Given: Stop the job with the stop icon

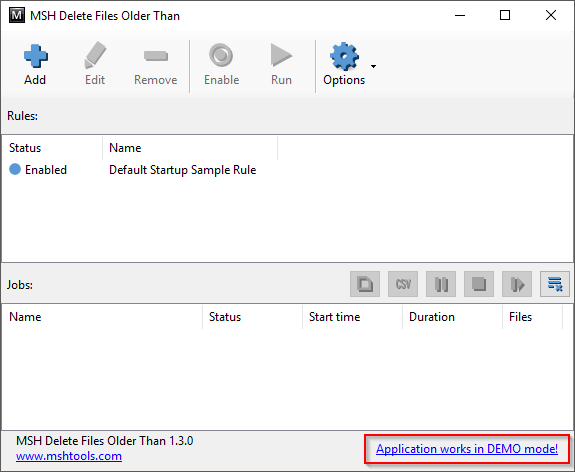Looking at the screenshot, I should 479,284.
